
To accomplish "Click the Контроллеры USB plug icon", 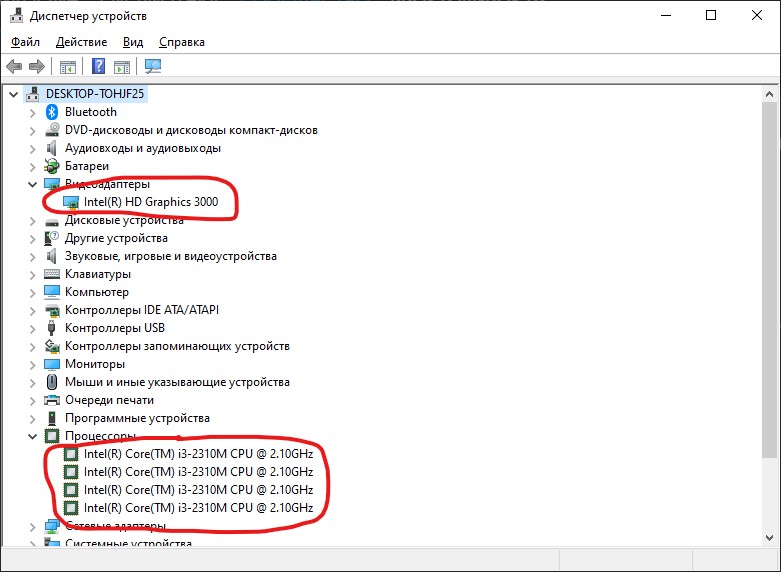I will [51, 328].
